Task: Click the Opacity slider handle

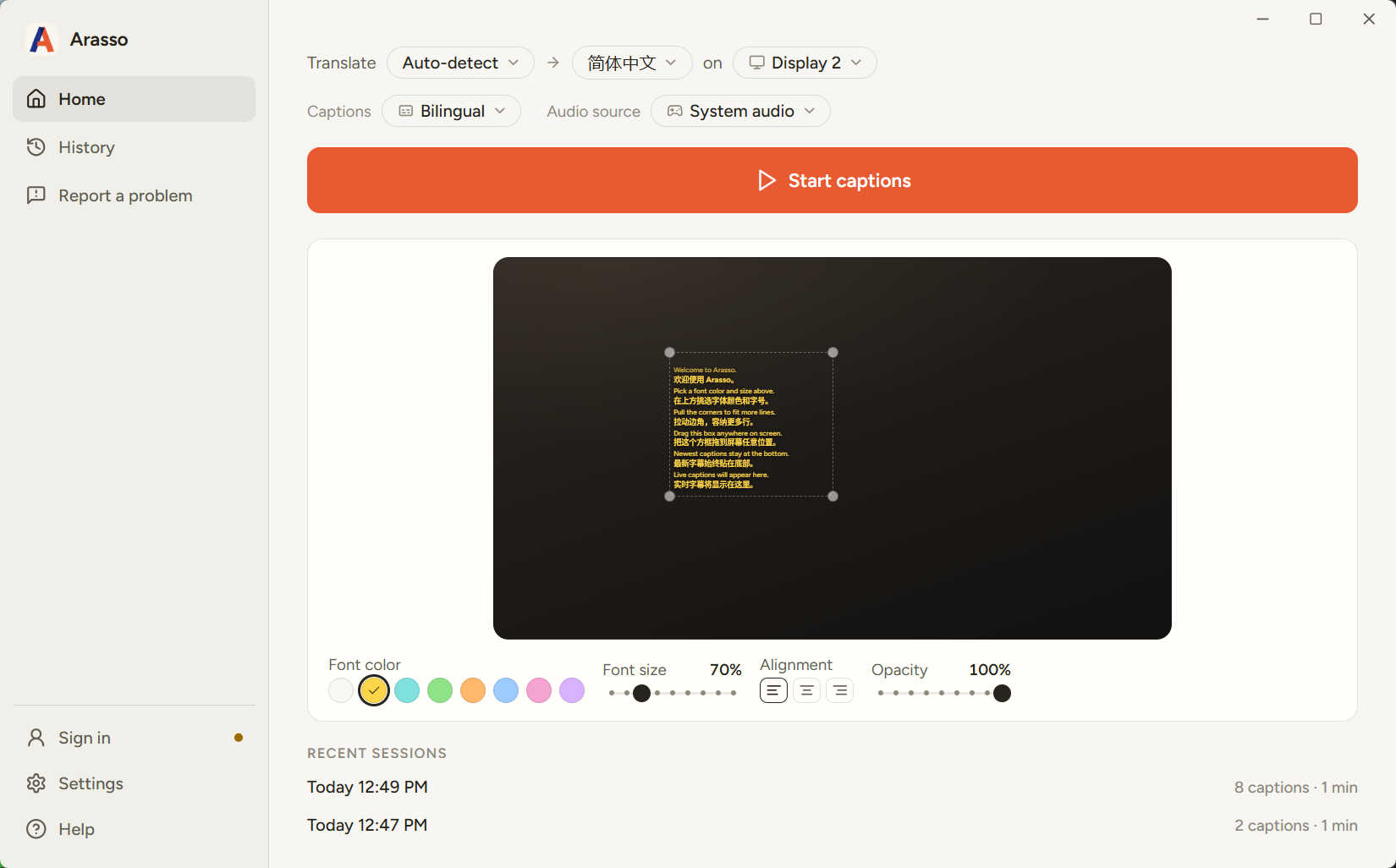Action: tap(1002, 693)
